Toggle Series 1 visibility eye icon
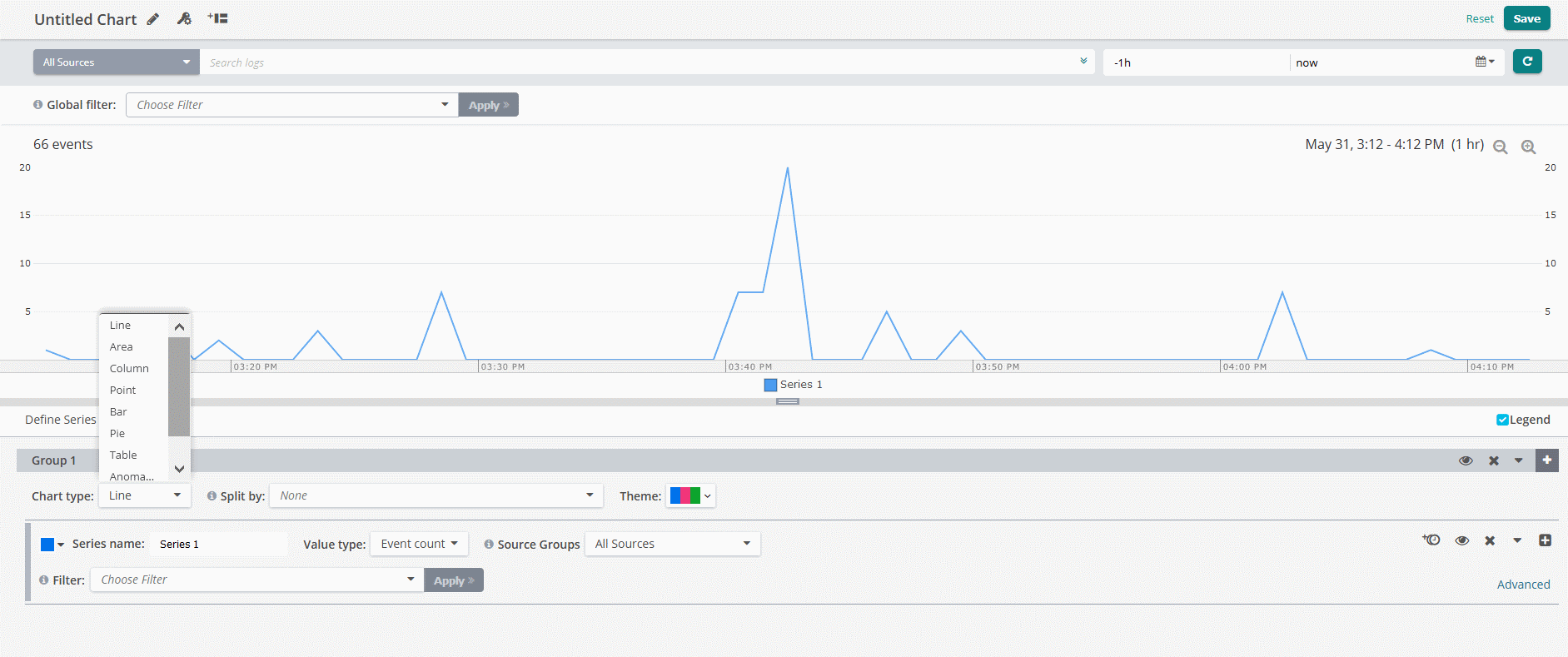 pyautogui.click(x=1461, y=540)
